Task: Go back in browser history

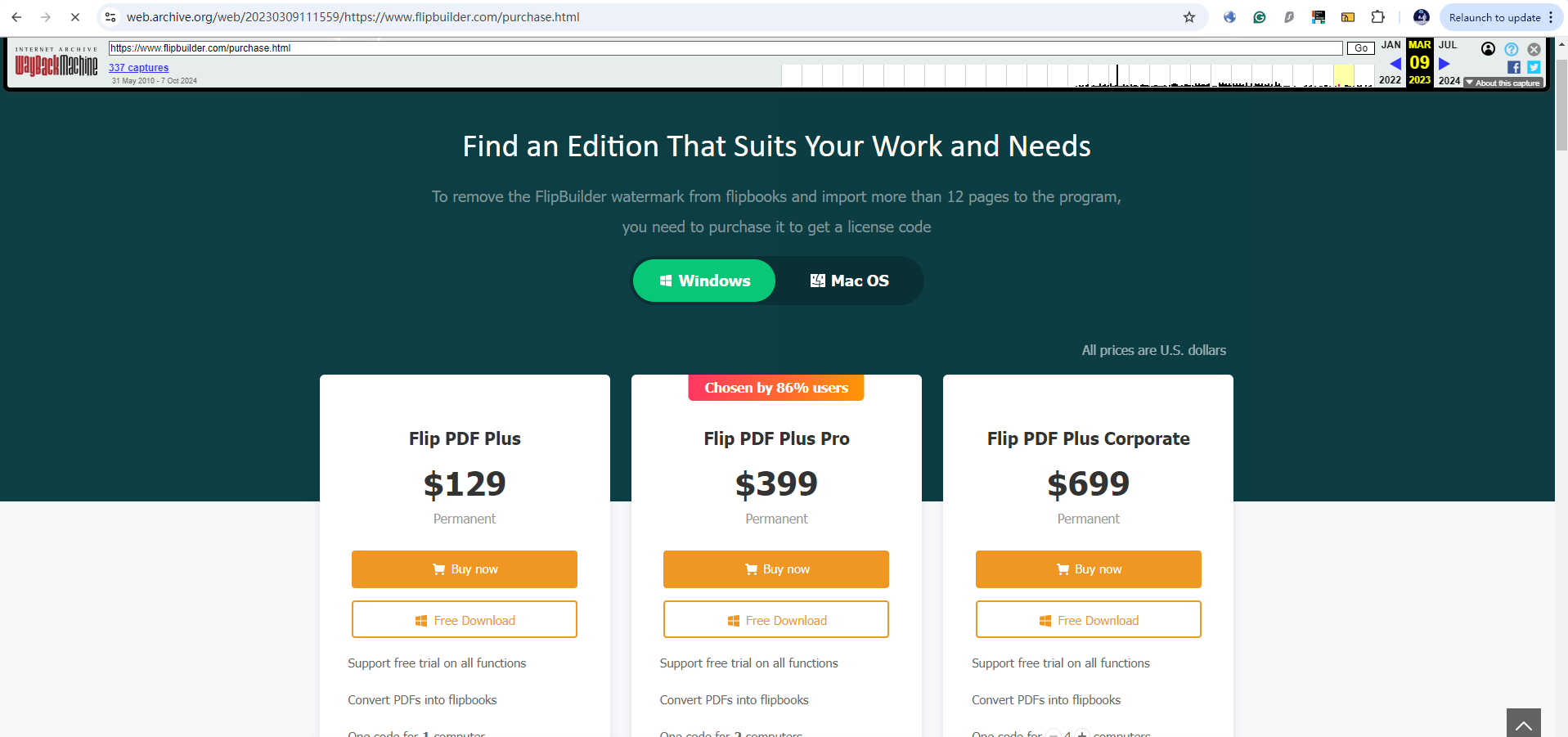Action: [16, 17]
